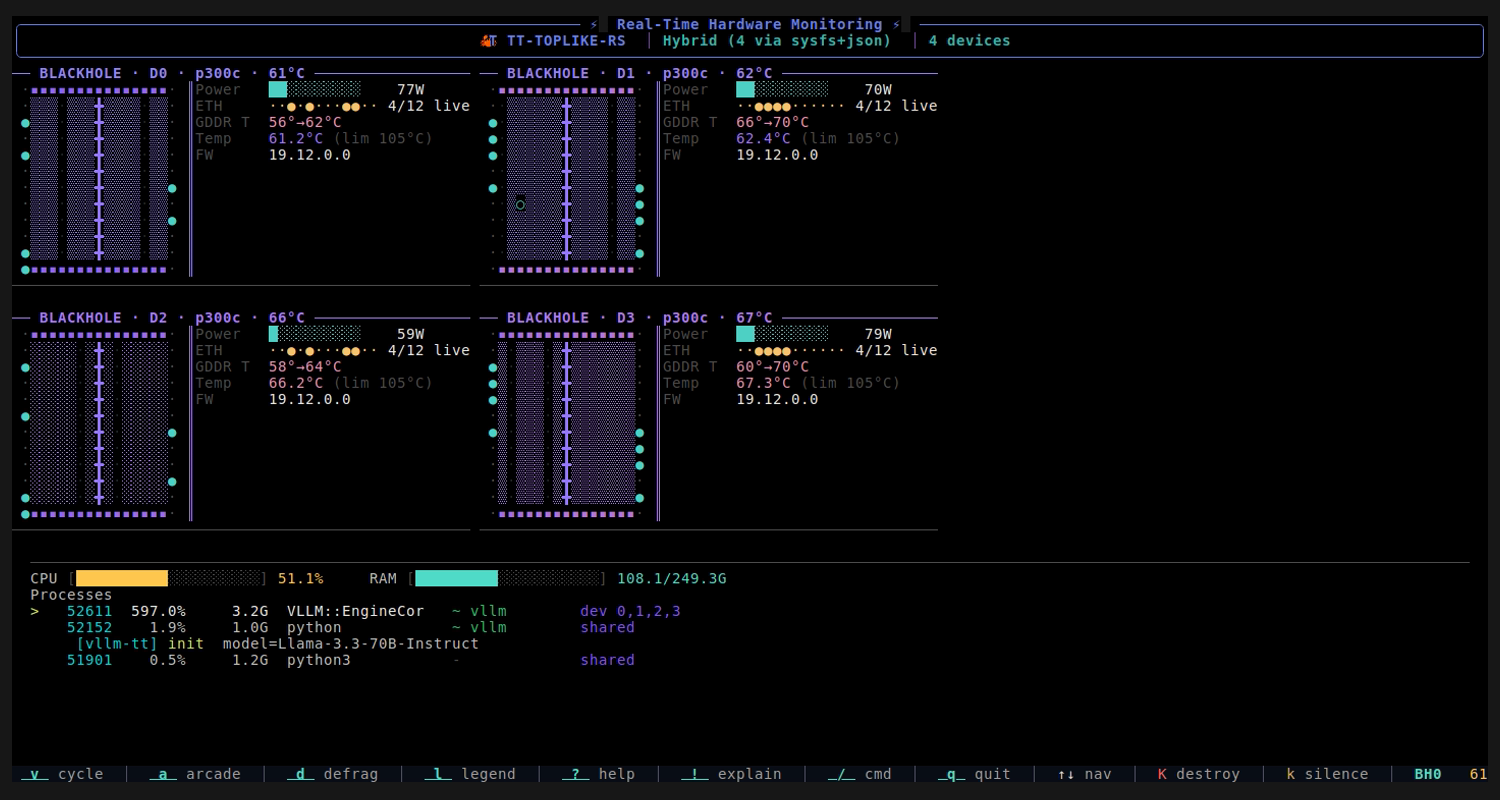This screenshot has height=800, width=1500.
Task: Click the crab icon beside TT-TOPLIKE-RS
Action: [488, 41]
